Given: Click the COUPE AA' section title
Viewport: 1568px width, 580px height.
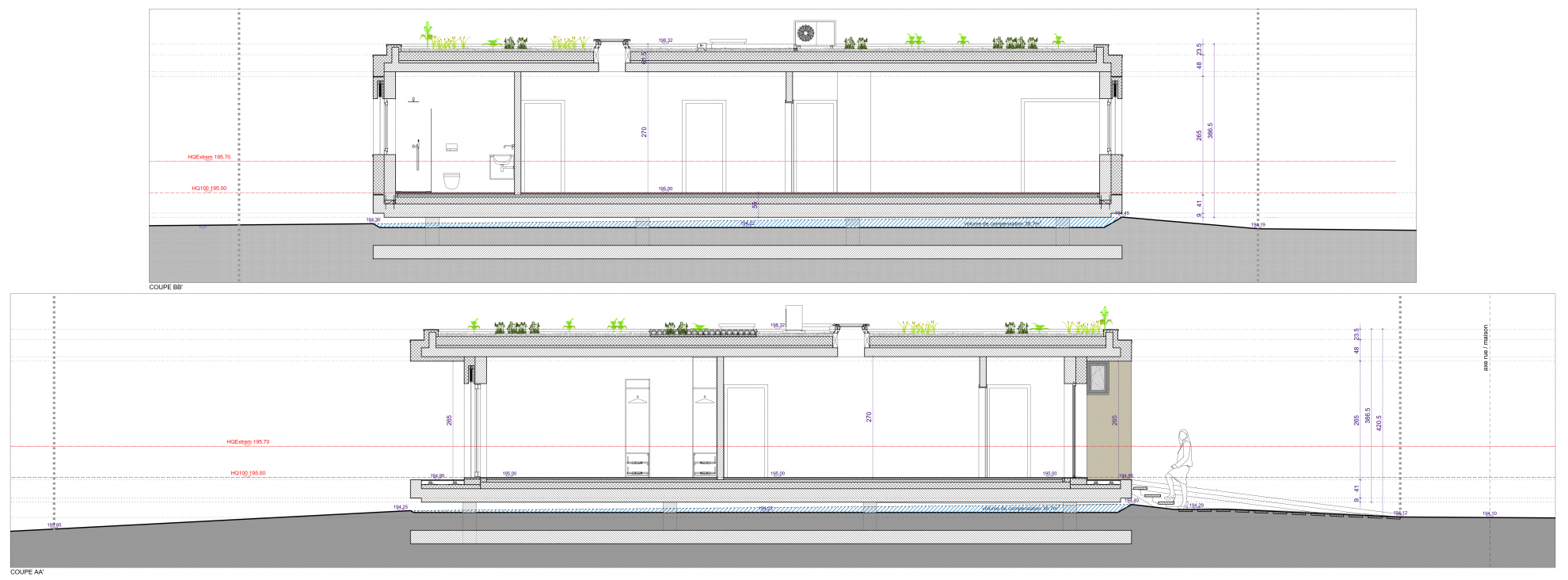Looking at the screenshot, I should pyautogui.click(x=27, y=572).
